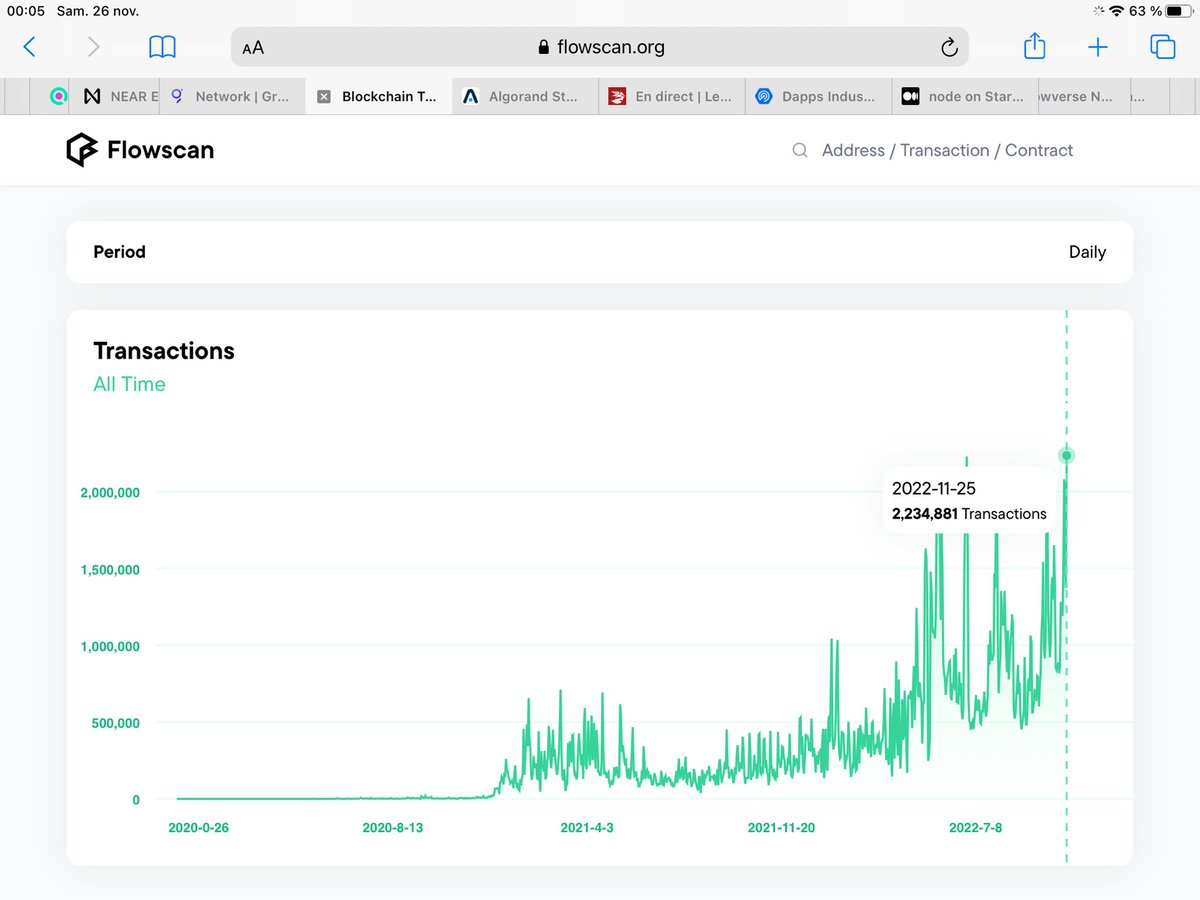Reload the page with refresh icon
Image resolution: width=1200 pixels, height=900 pixels.
point(949,47)
